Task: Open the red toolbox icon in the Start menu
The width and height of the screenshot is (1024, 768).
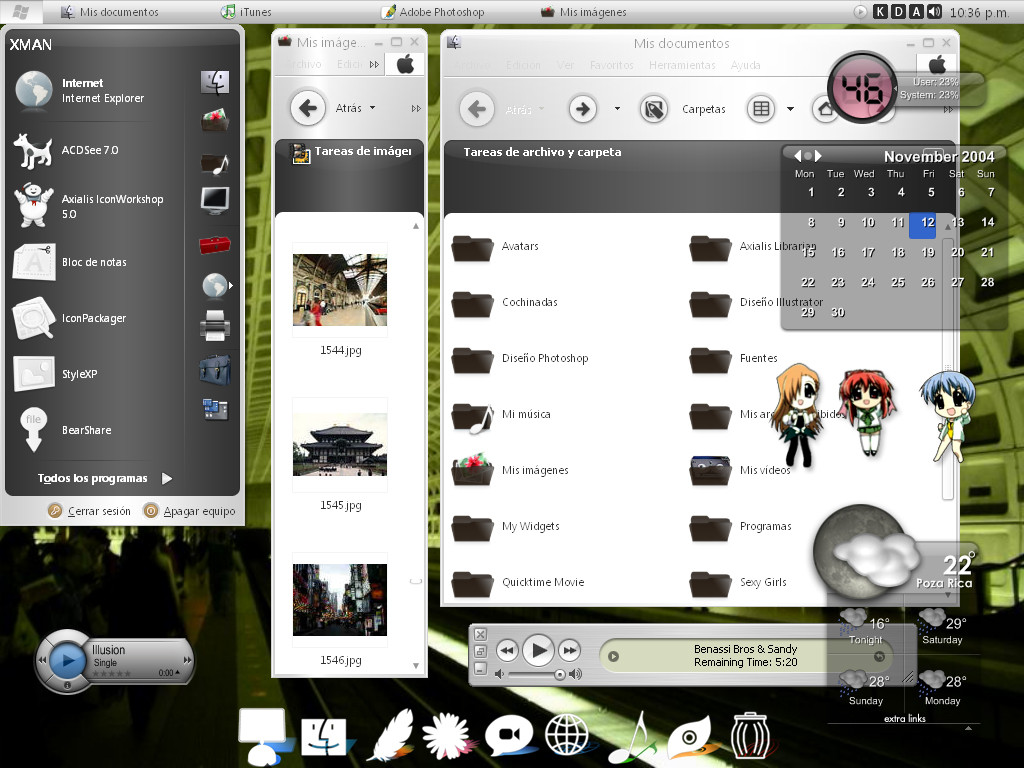Action: [x=215, y=245]
